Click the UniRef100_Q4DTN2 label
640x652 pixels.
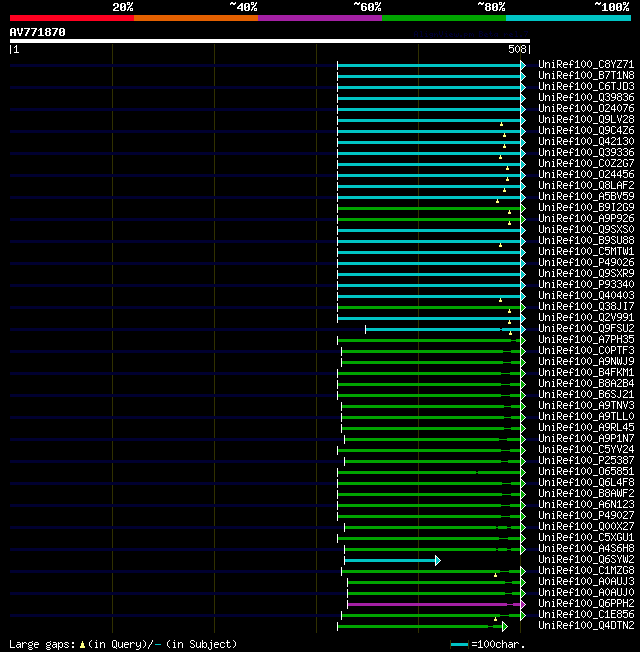(x=586, y=626)
